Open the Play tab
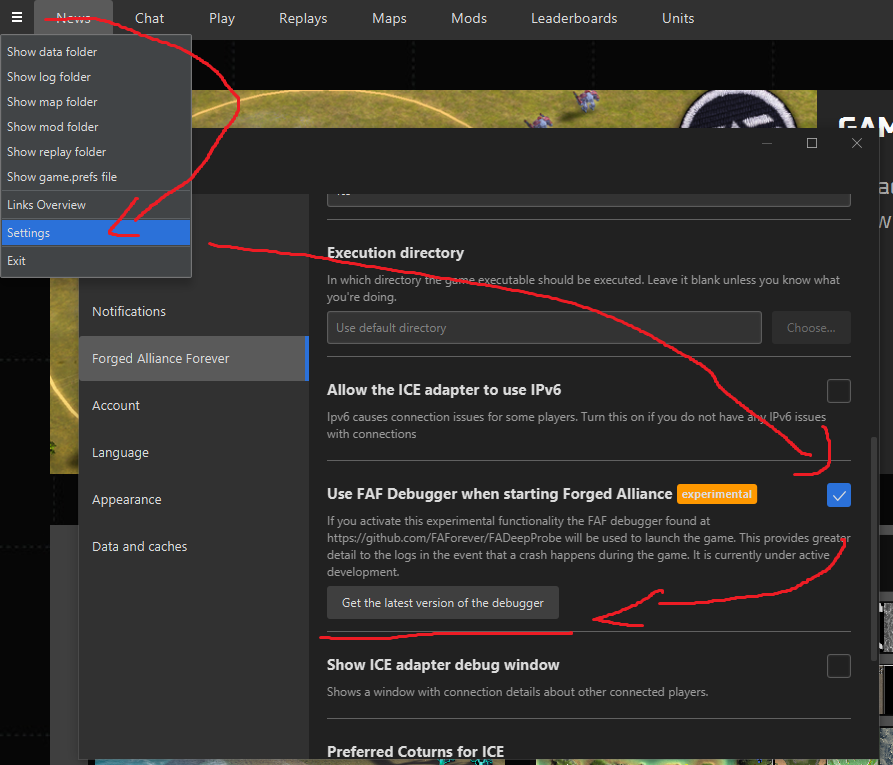893x765 pixels. [222, 18]
